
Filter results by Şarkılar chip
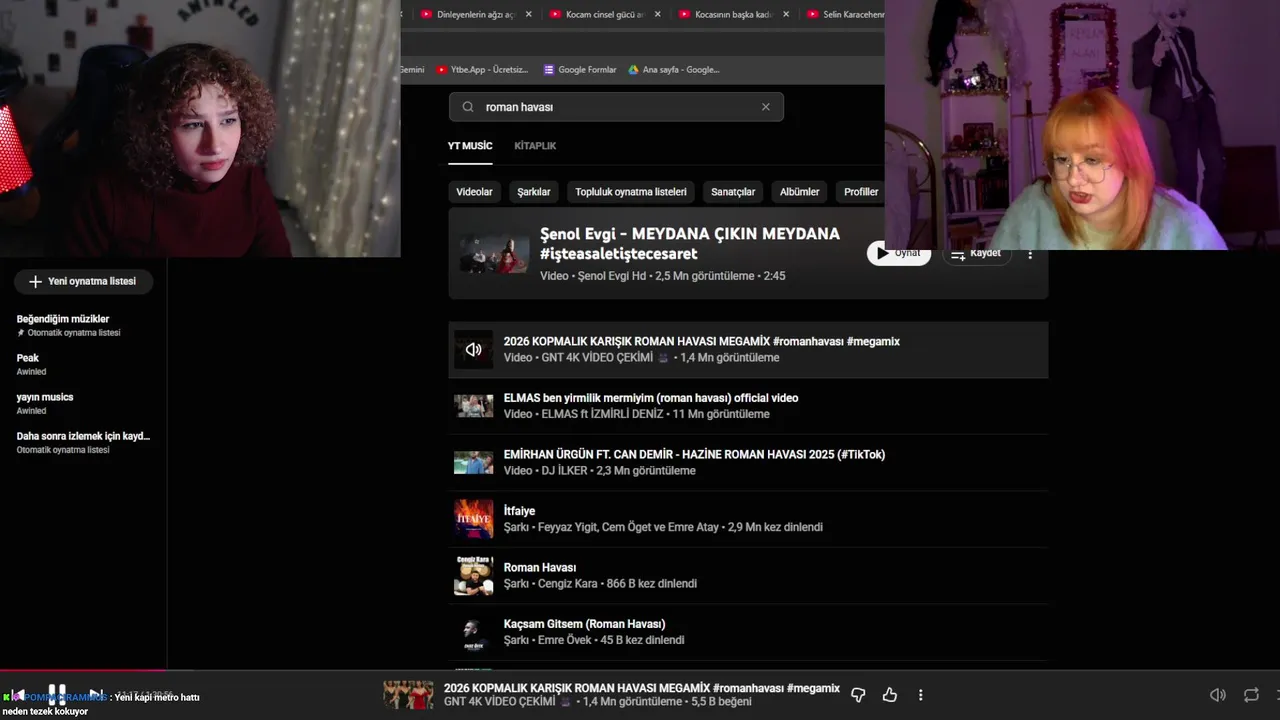point(534,192)
